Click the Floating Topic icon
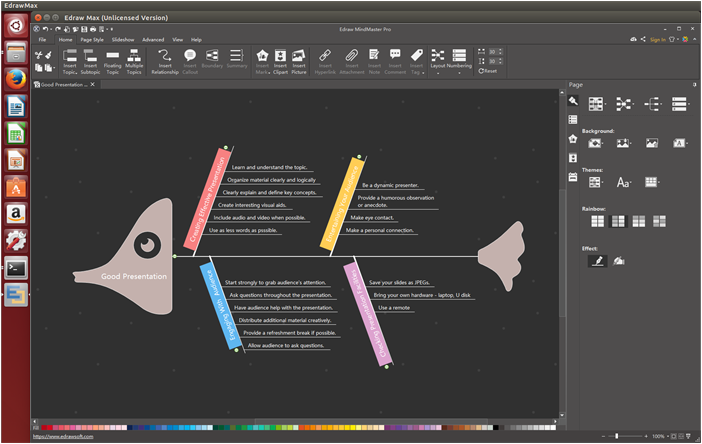Screen dimensions: 702x444 113,60
